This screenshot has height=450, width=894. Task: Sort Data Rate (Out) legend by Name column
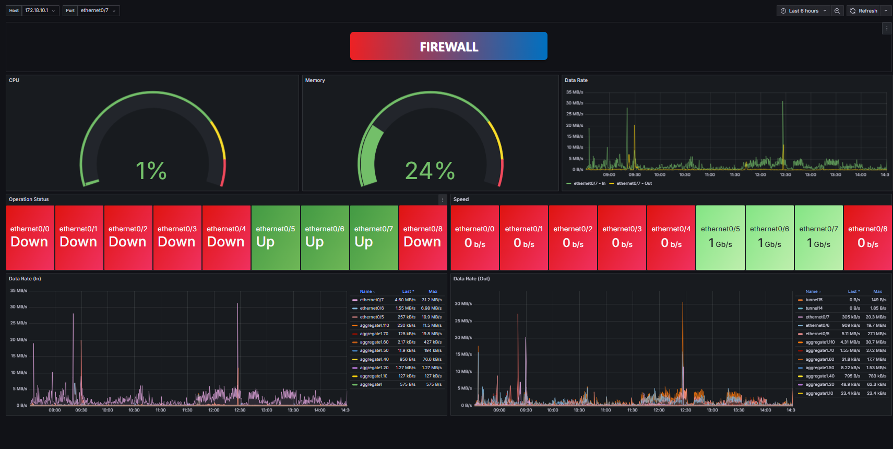point(812,291)
